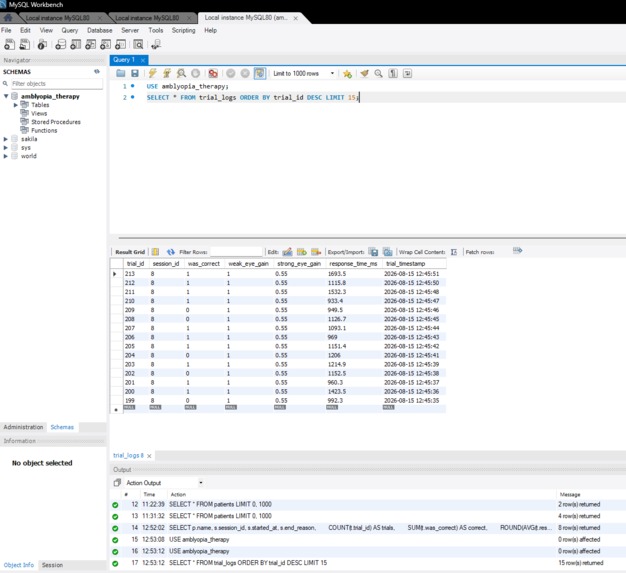Open the Database menu

(99, 30)
